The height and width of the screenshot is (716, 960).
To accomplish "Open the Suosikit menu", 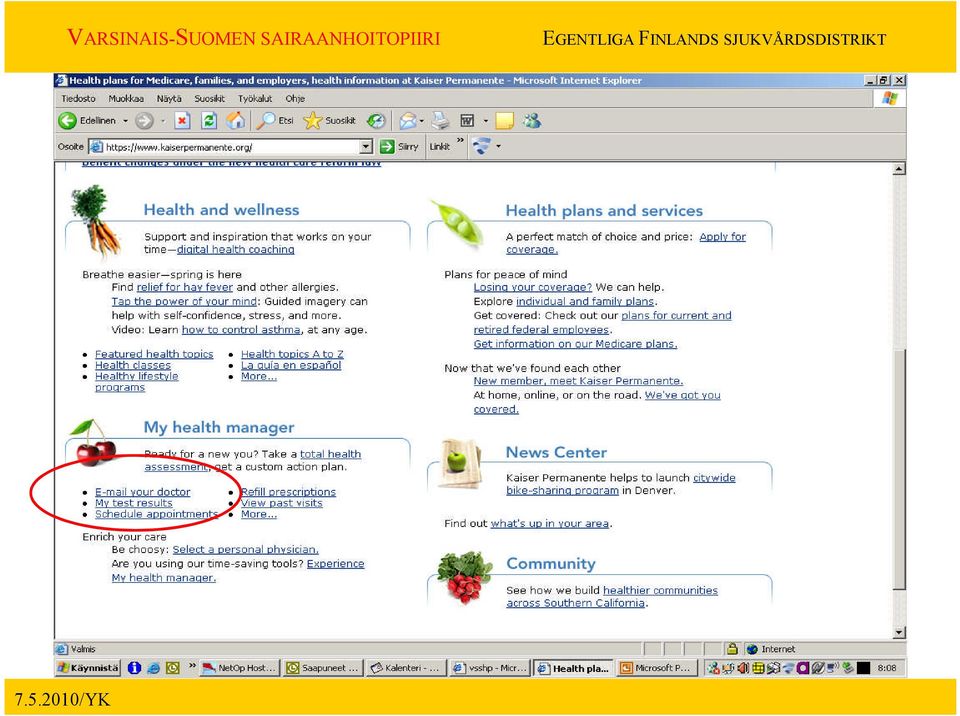I will pyautogui.click(x=209, y=99).
